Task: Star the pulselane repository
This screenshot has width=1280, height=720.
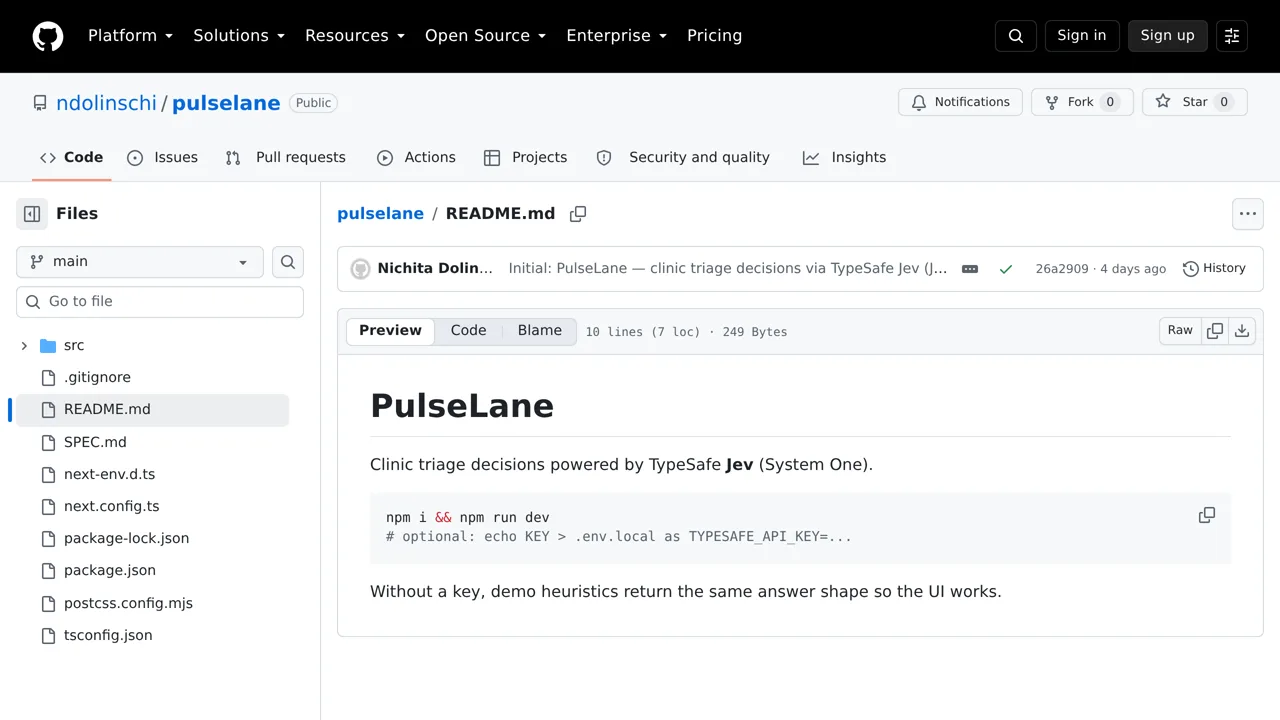Action: [x=1195, y=102]
